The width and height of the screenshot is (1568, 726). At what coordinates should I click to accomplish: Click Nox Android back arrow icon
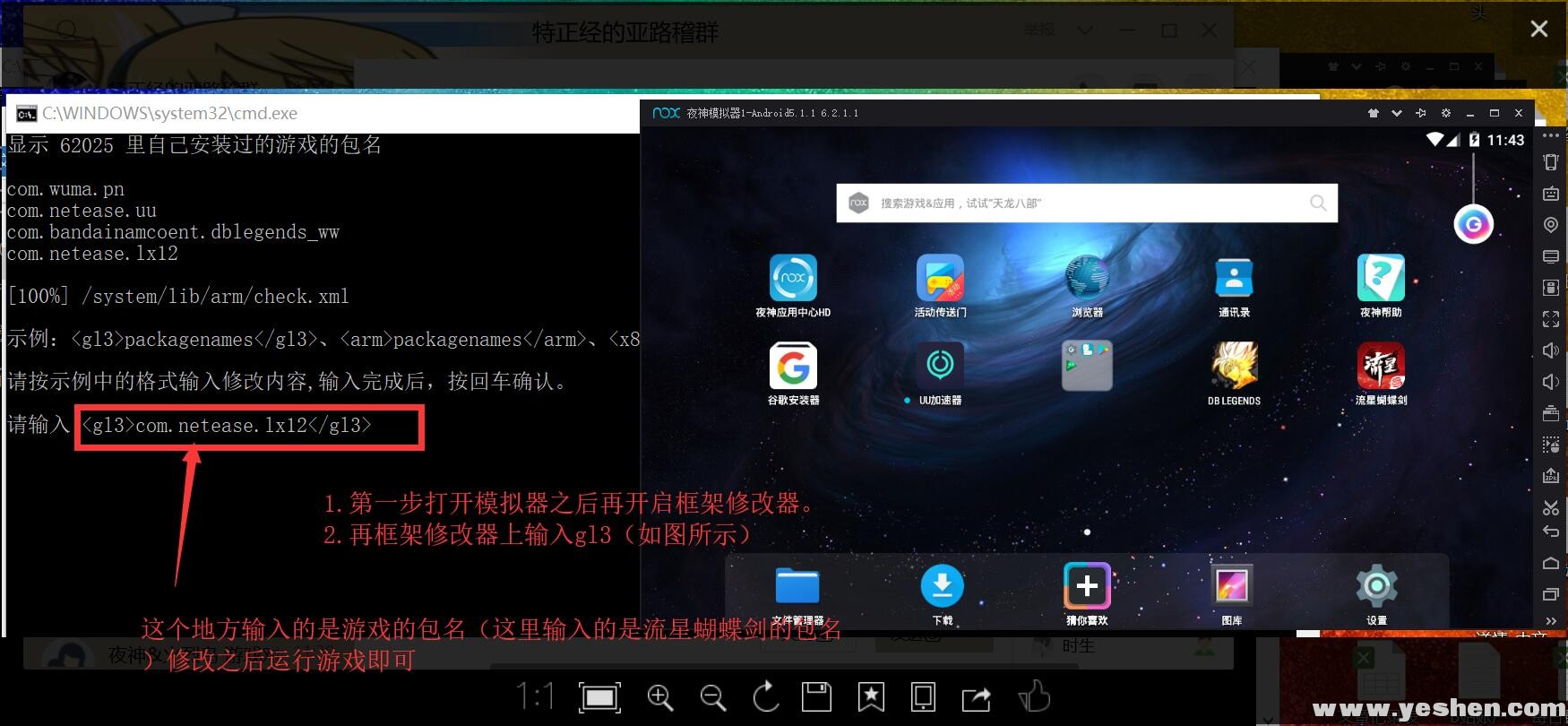click(x=1551, y=532)
